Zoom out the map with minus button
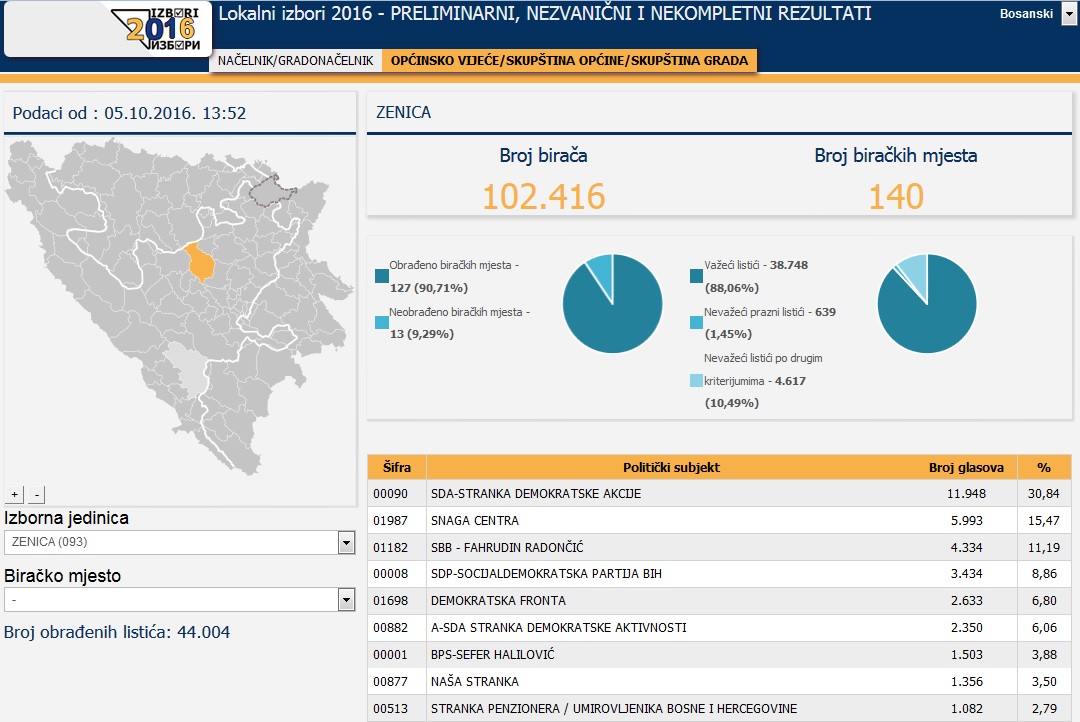This screenshot has height=722, width=1080. click(x=37, y=494)
